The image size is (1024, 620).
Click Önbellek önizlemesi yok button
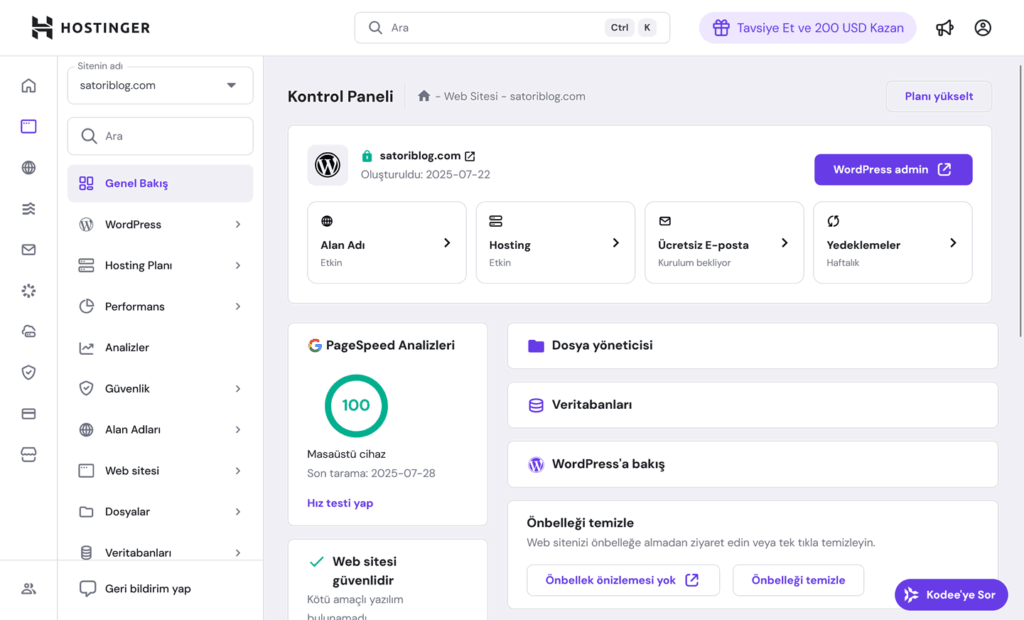[623, 580]
